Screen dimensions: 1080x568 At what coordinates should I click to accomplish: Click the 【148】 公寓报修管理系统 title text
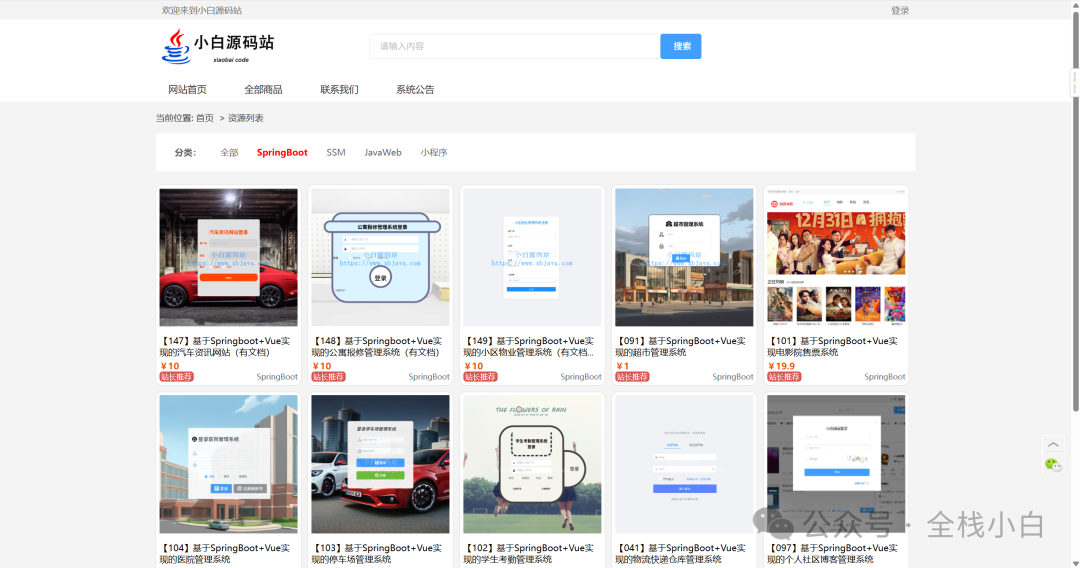pyautogui.click(x=377, y=346)
